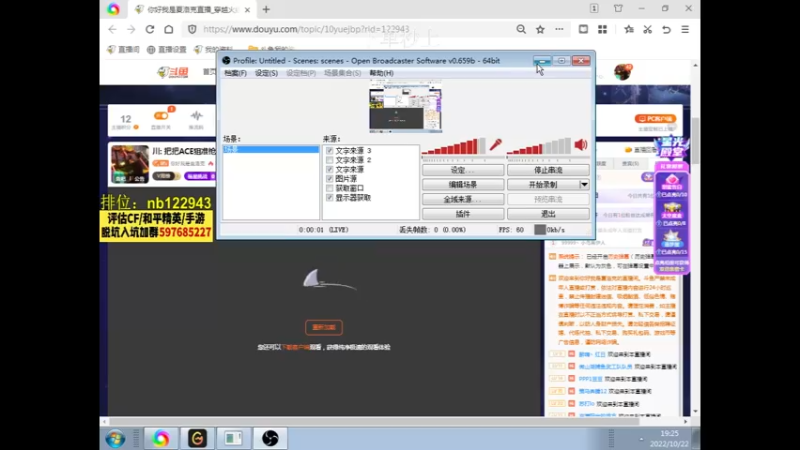800x450 pixels.
Task: Click the scissors screenshot icon
Action: [x=647, y=30]
